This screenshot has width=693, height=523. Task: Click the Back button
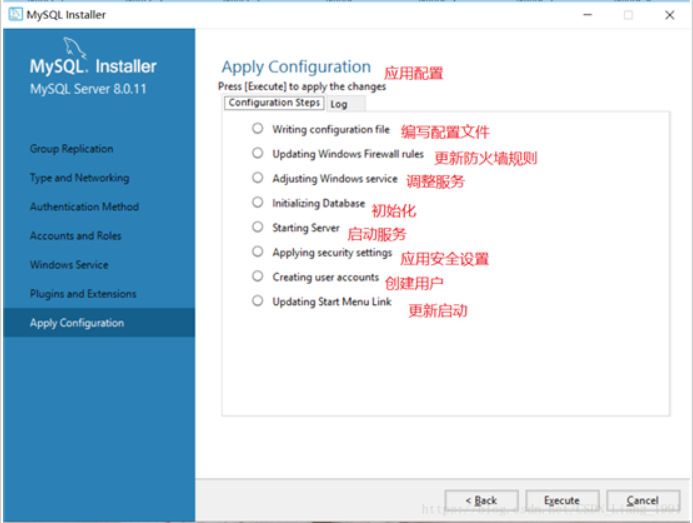(481, 500)
